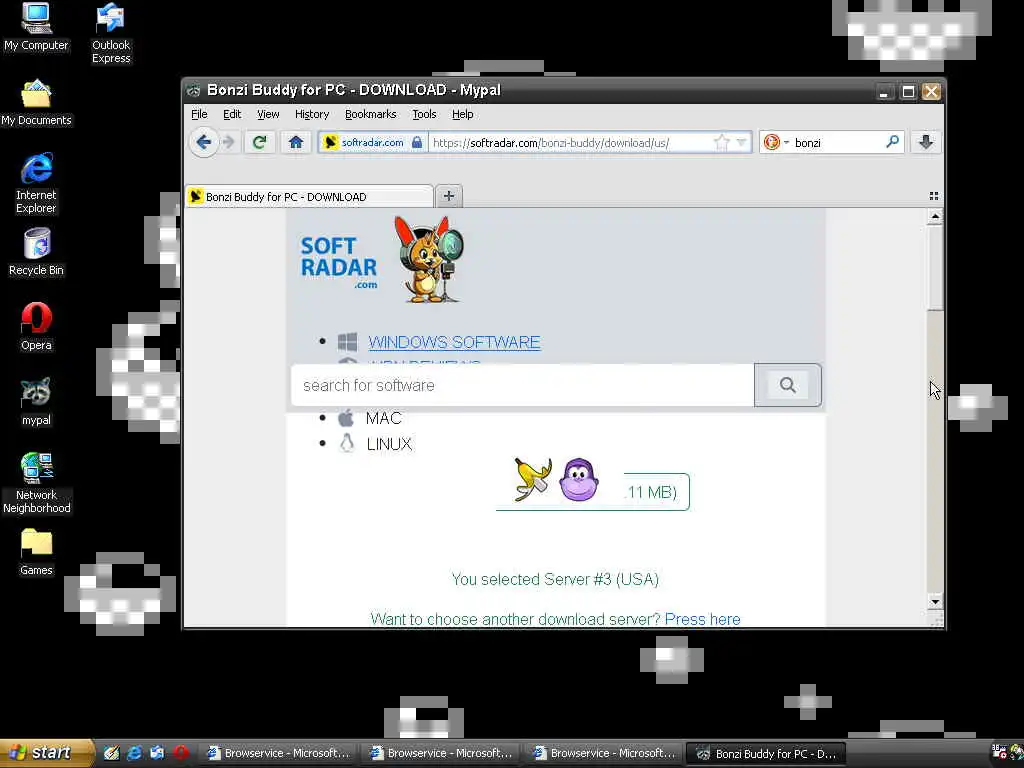Click the Soft Radar squirrel mascot image
This screenshot has height=768, width=1024.
[x=428, y=260]
